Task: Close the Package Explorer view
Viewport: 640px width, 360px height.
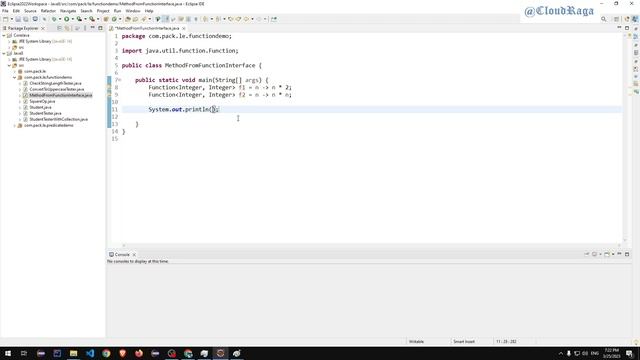Action: 43,28
